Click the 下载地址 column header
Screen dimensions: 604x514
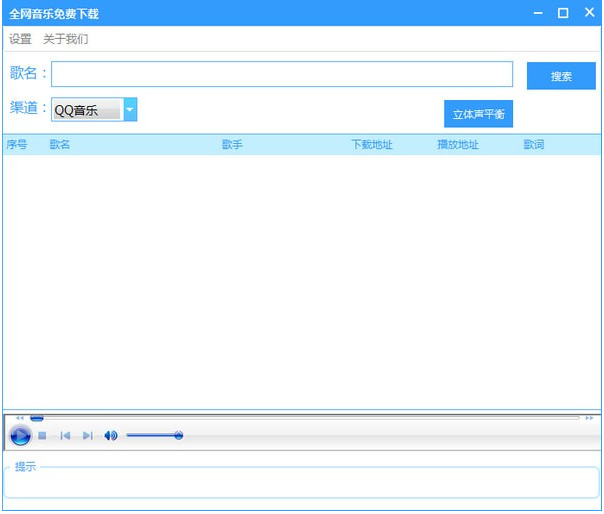point(372,144)
